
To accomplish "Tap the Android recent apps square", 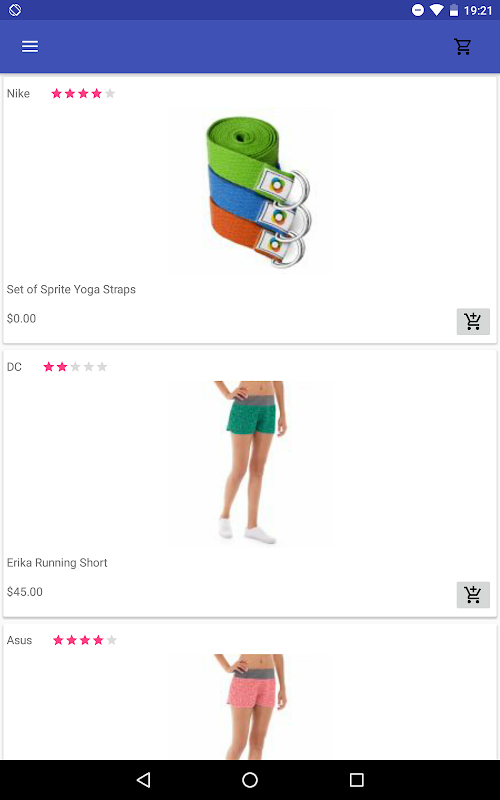I will (357, 780).
